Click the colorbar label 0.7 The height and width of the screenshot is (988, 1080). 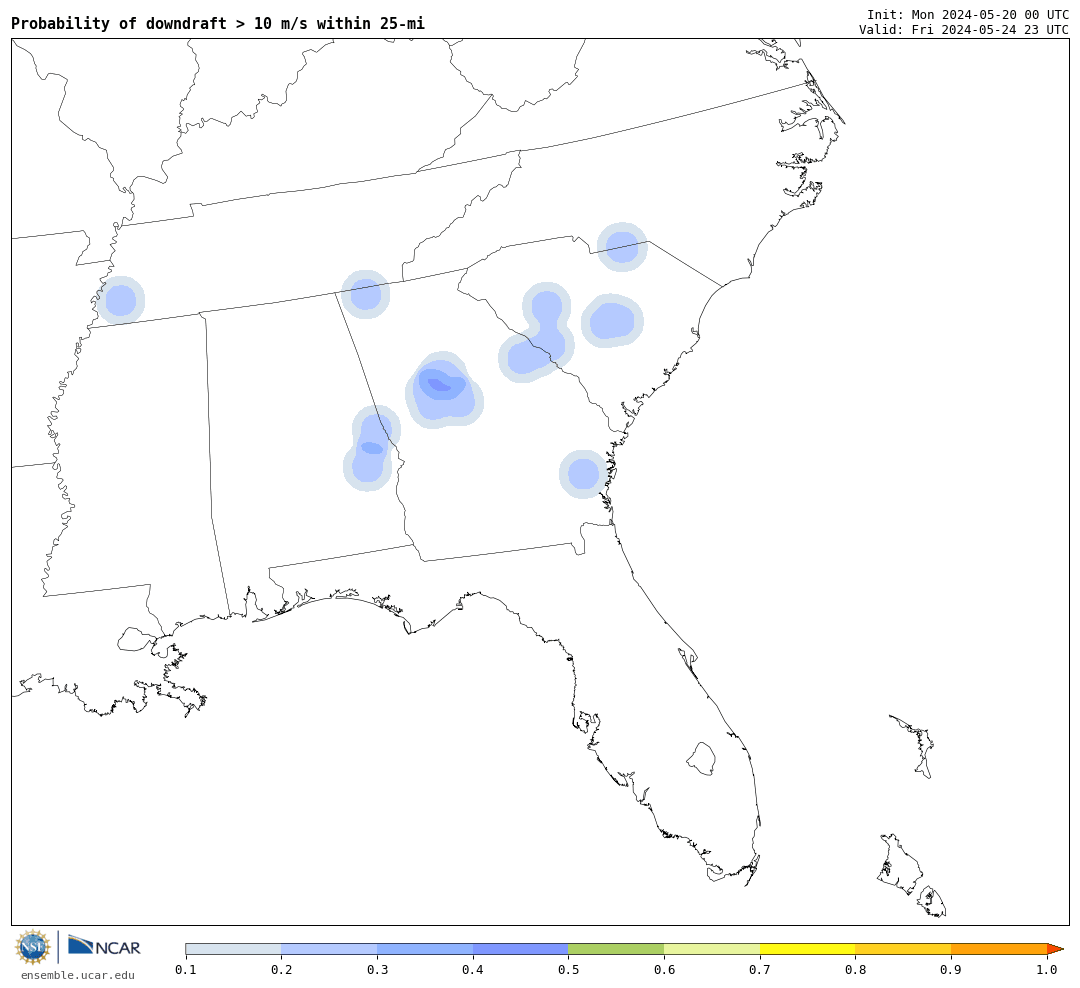(x=760, y=970)
